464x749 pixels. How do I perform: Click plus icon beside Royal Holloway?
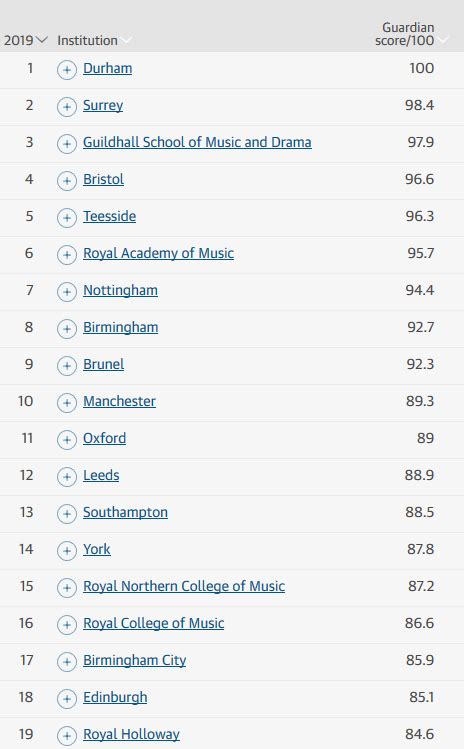pos(67,736)
